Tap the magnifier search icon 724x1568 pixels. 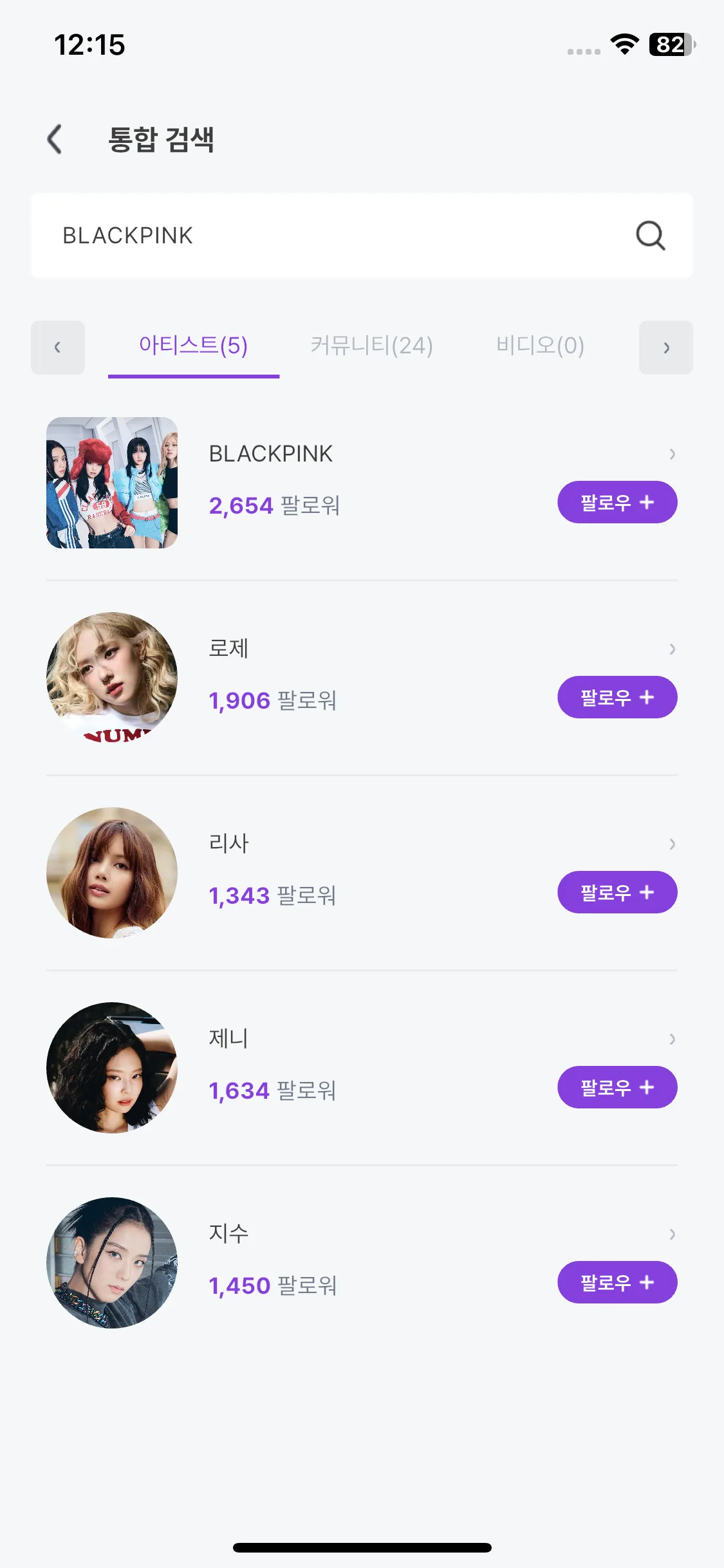pyautogui.click(x=650, y=236)
